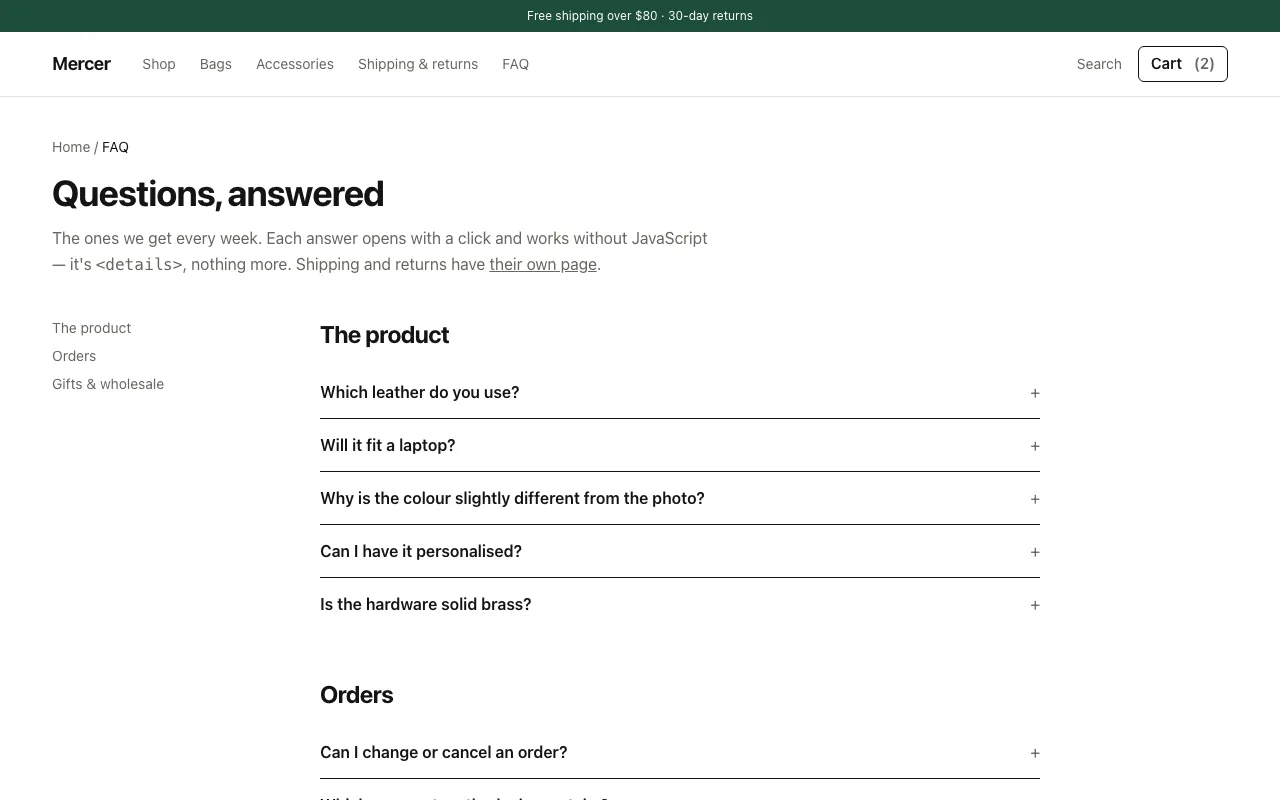Expand Can I have it personalised

[x=680, y=551]
